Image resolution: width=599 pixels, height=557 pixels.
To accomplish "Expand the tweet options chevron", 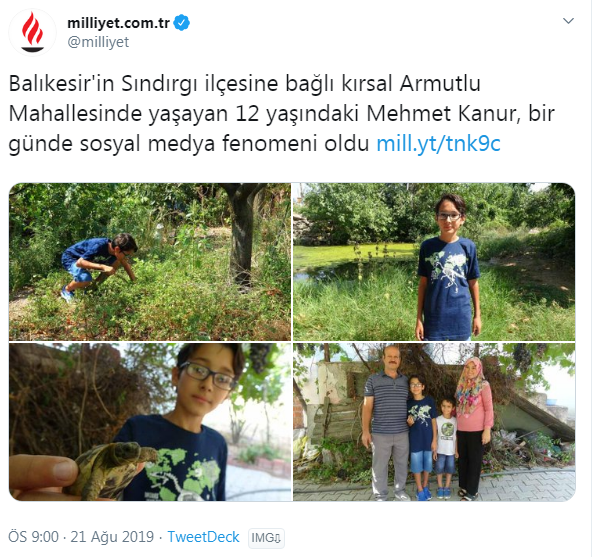I will click(568, 21).
